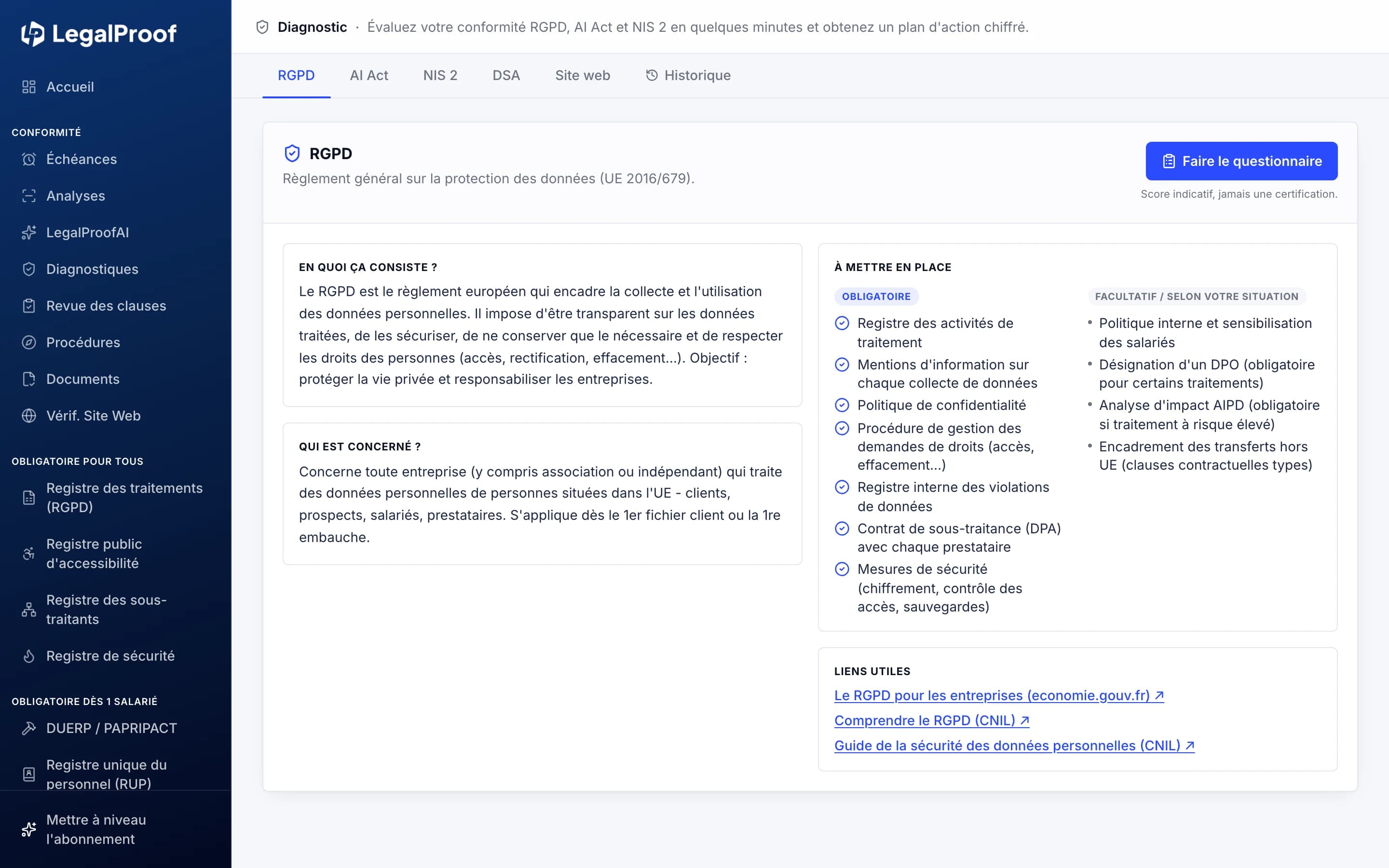Switch to the AI Act tab
Screen dimensions: 1389x868
369,75
